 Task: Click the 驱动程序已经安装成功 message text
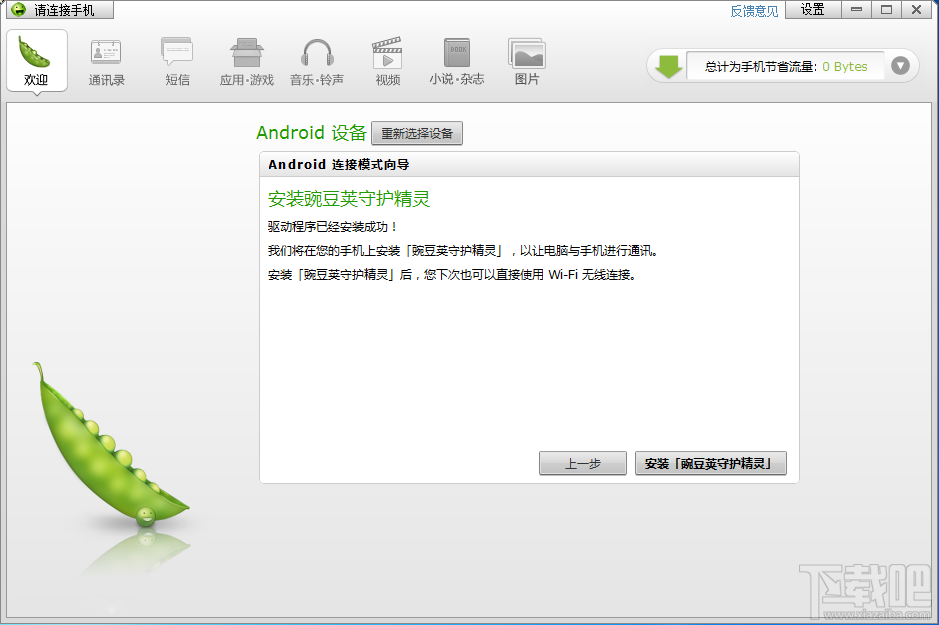[332, 227]
